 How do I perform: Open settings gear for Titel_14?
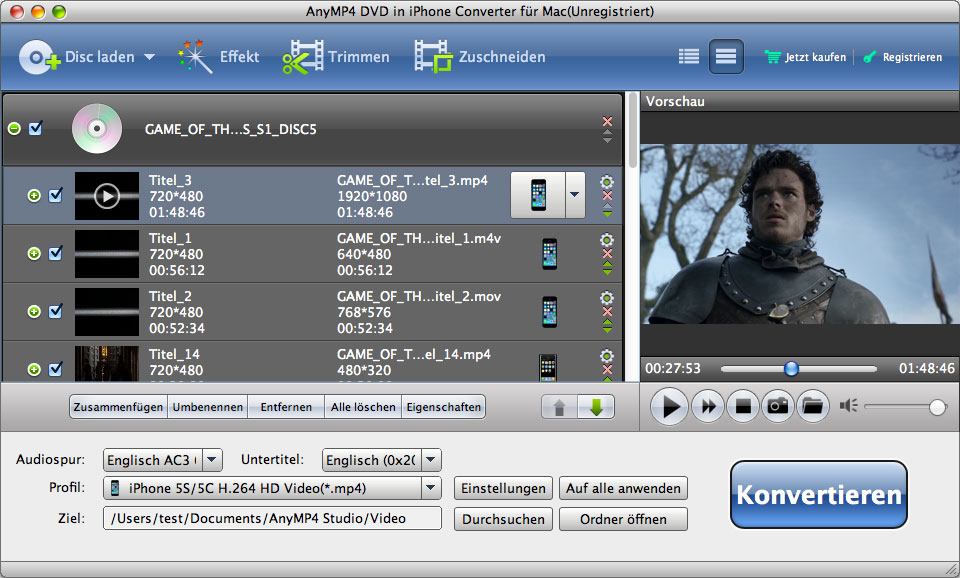click(x=607, y=356)
